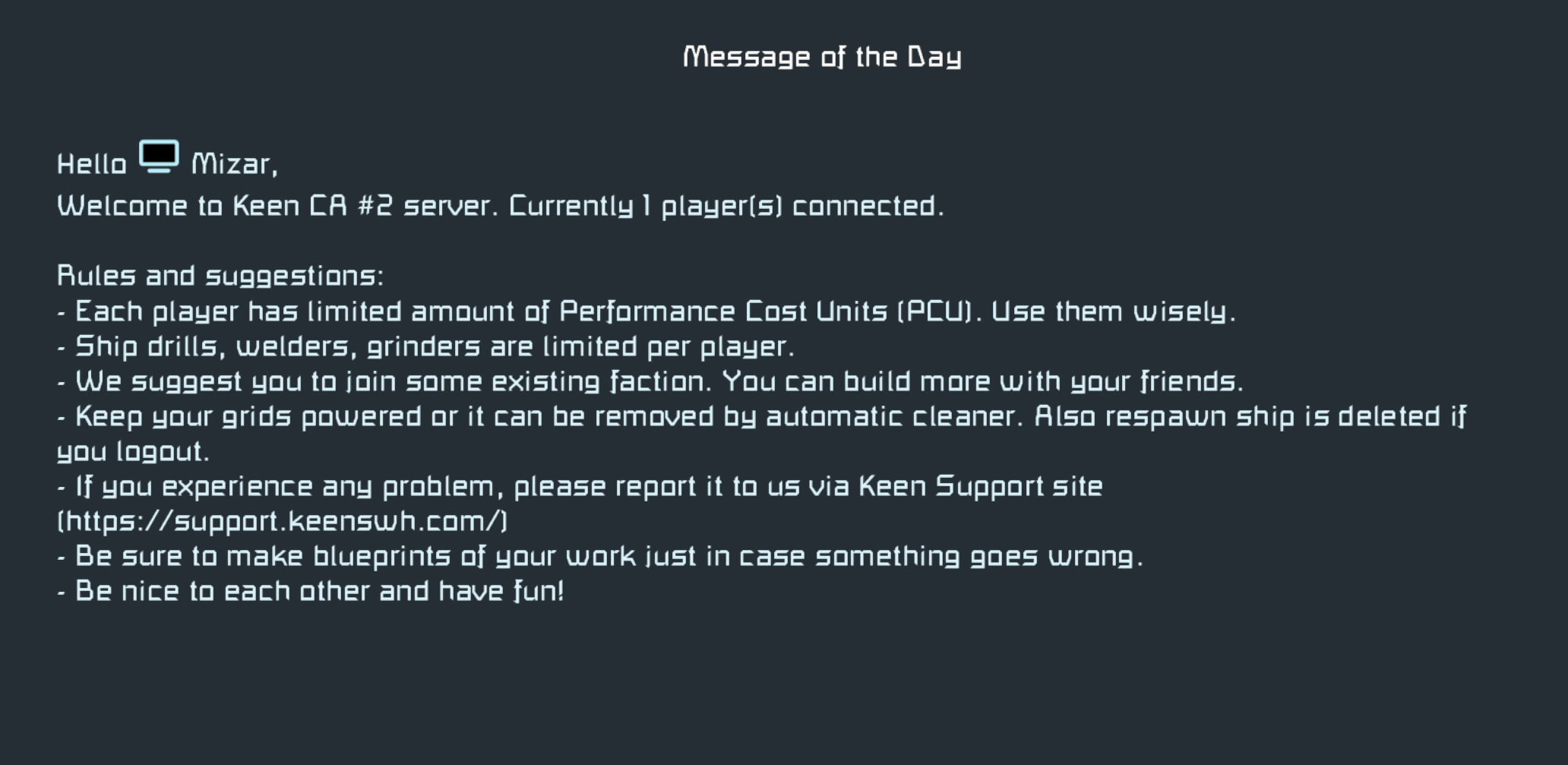
Task: Click the word Hello in the greeting
Action: (x=92, y=164)
